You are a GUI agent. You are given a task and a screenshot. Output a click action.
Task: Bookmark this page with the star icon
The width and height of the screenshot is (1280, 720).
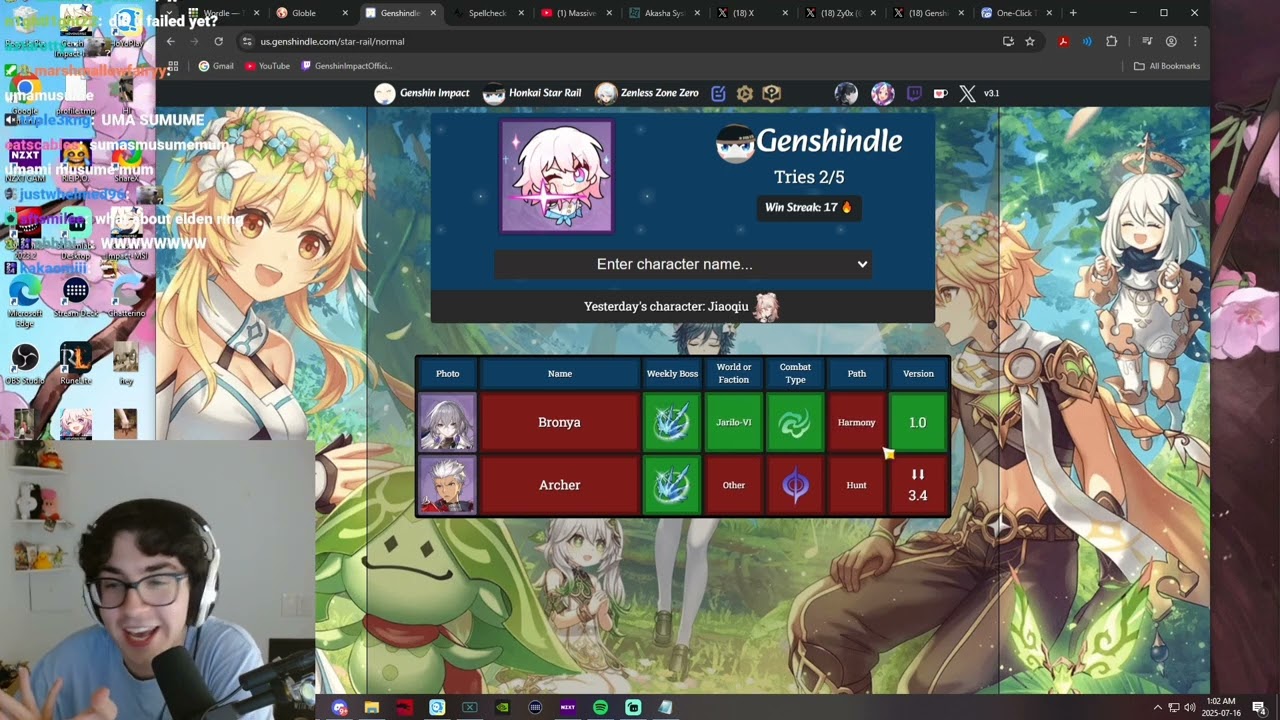pos(1030,41)
